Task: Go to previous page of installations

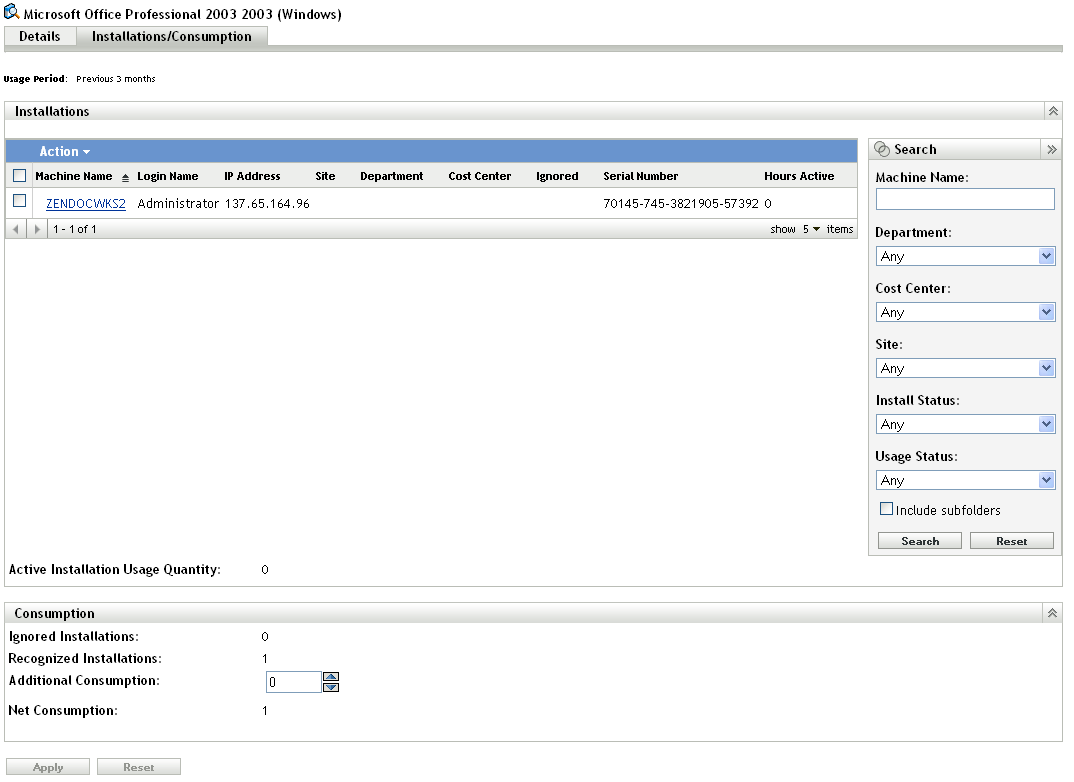Action: pos(16,229)
